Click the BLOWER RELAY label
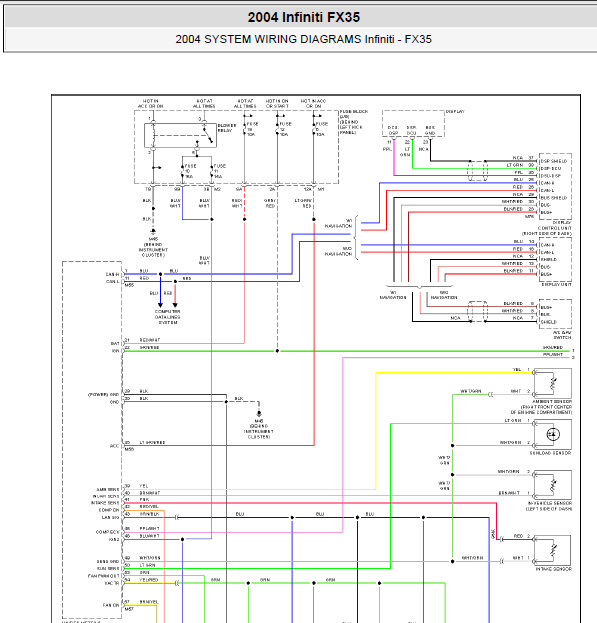Image resolution: width=597 pixels, height=623 pixels. point(227,128)
